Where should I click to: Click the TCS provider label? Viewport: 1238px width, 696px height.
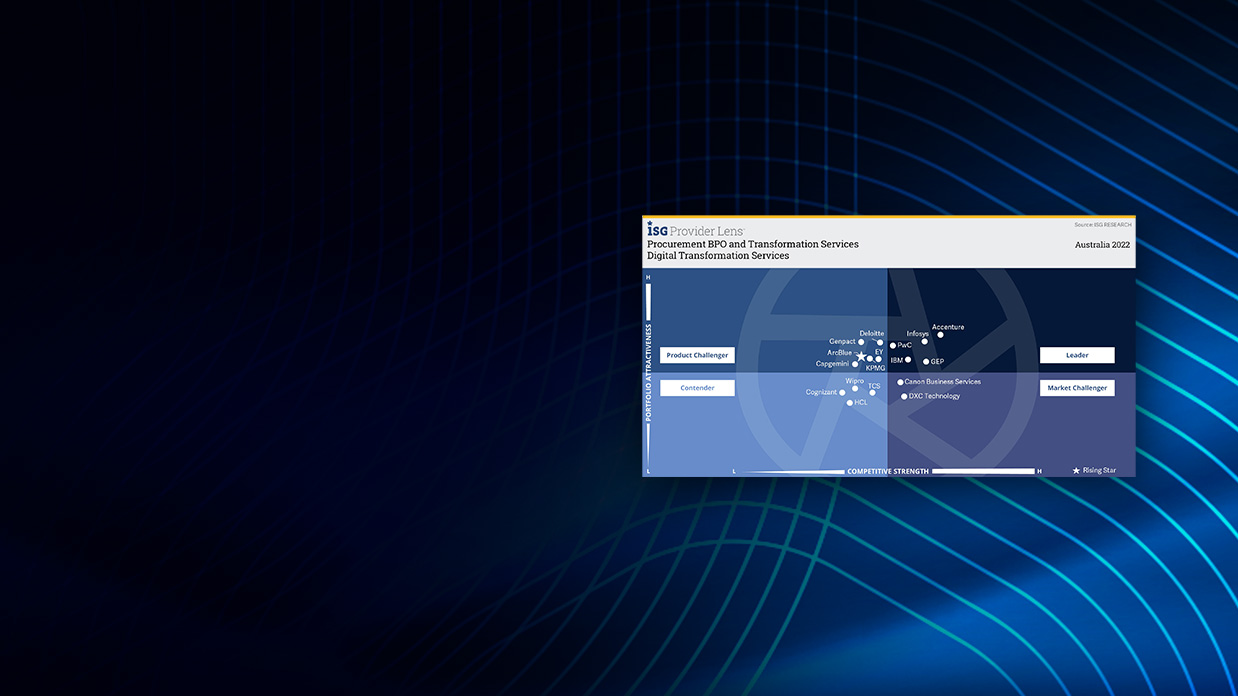click(874, 386)
